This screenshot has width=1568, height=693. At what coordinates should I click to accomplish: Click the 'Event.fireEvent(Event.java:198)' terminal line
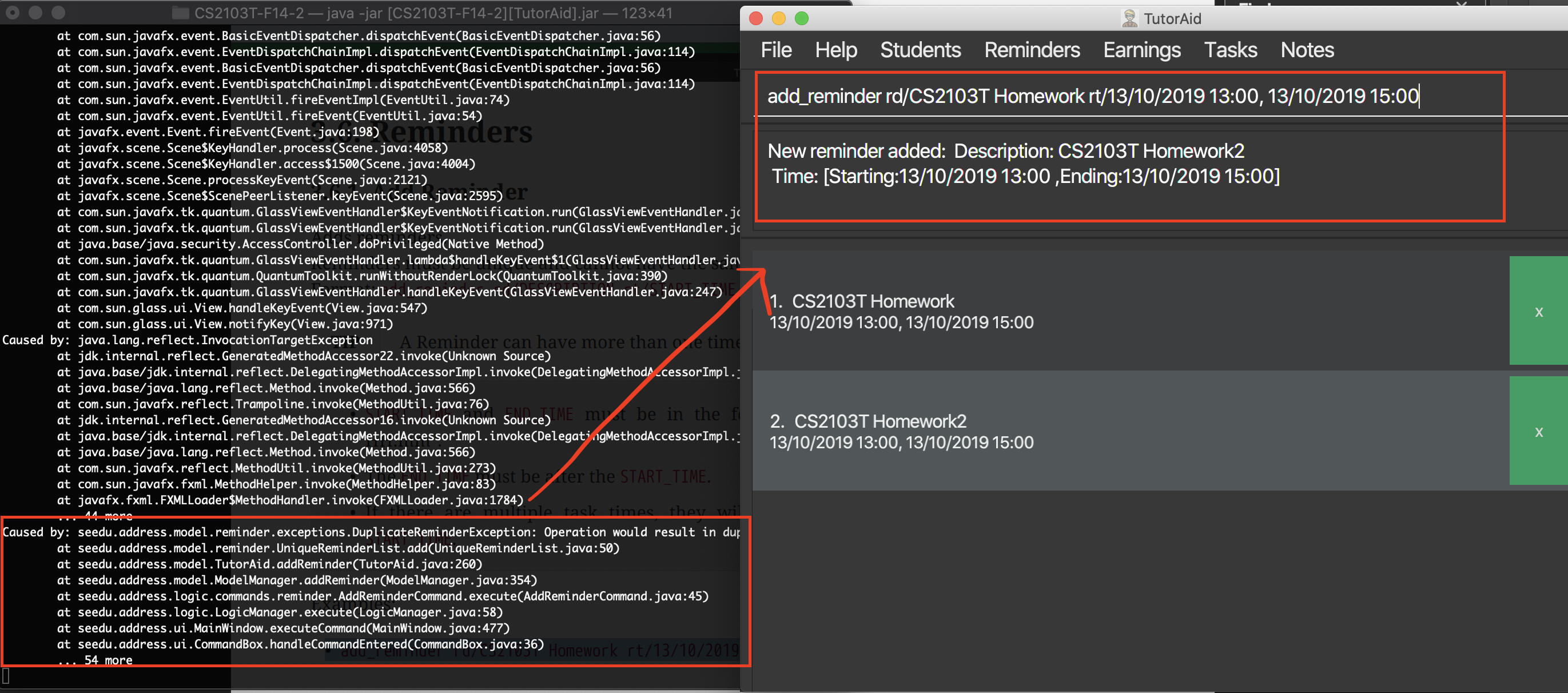tap(218, 132)
